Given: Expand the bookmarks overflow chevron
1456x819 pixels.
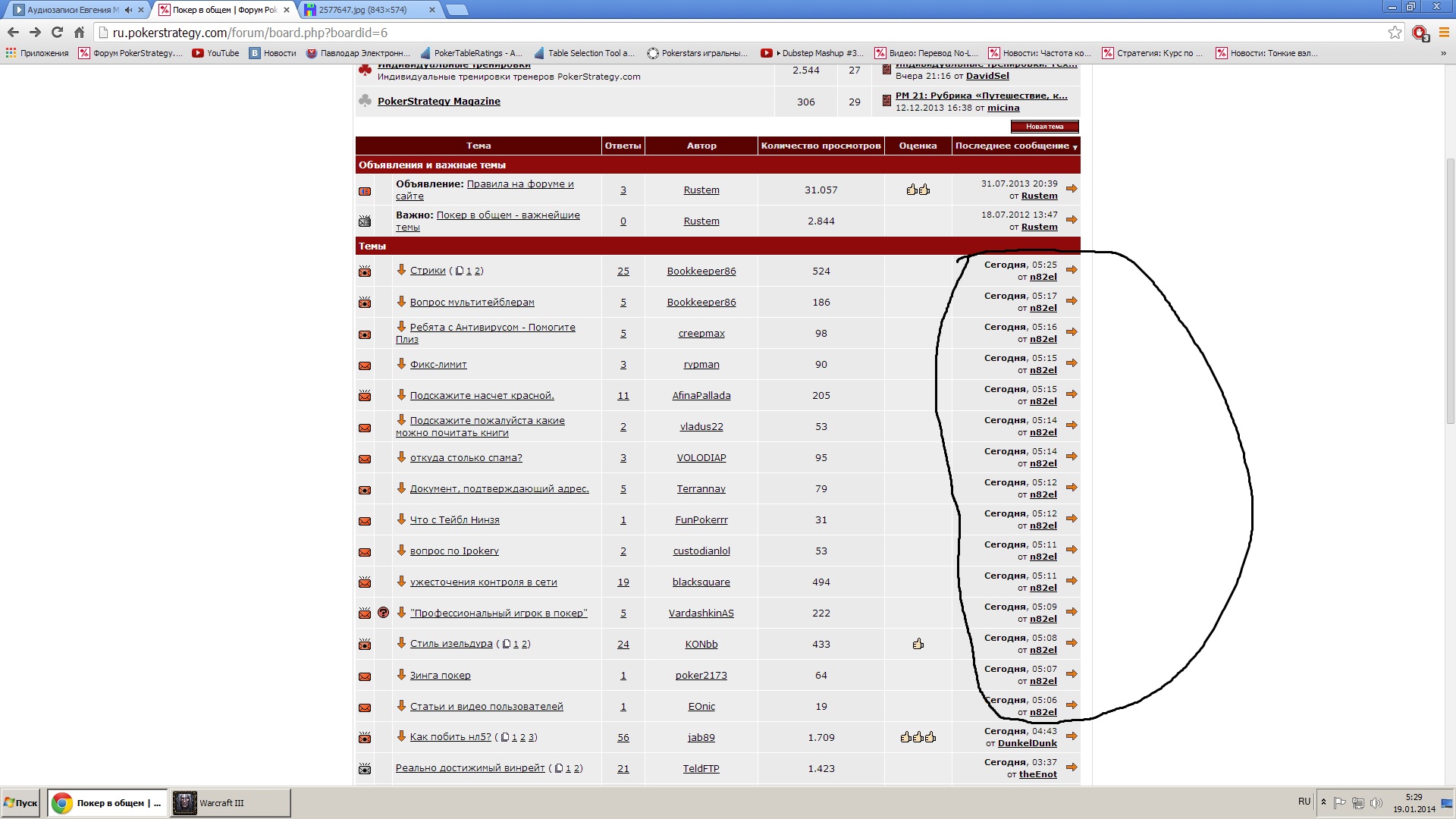Looking at the screenshot, I should 1442,53.
